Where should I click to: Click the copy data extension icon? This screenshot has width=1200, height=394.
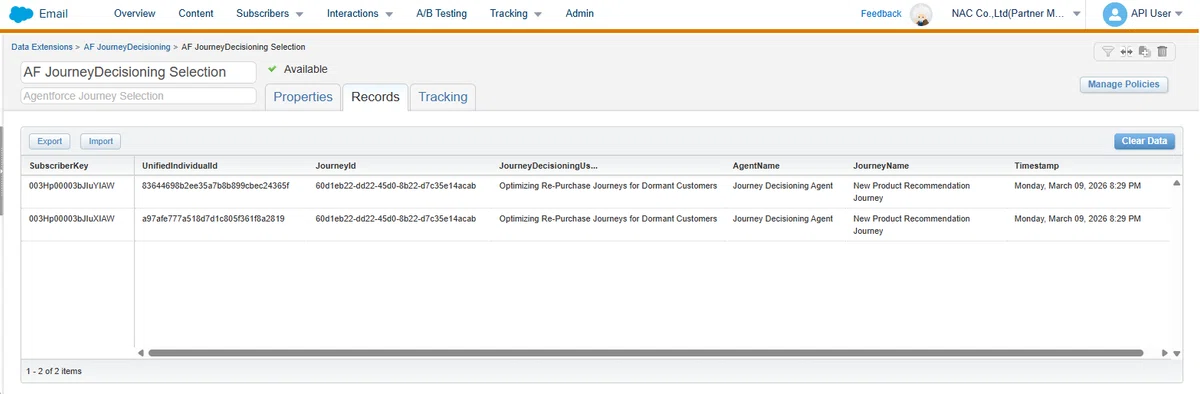[1144, 52]
